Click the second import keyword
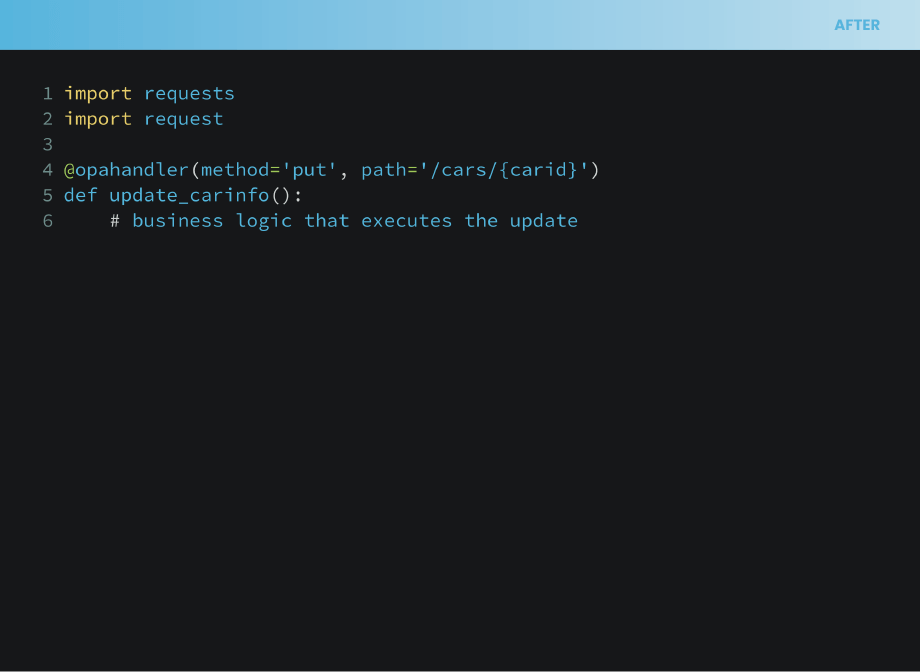Image resolution: width=920 pixels, height=672 pixels. click(98, 119)
